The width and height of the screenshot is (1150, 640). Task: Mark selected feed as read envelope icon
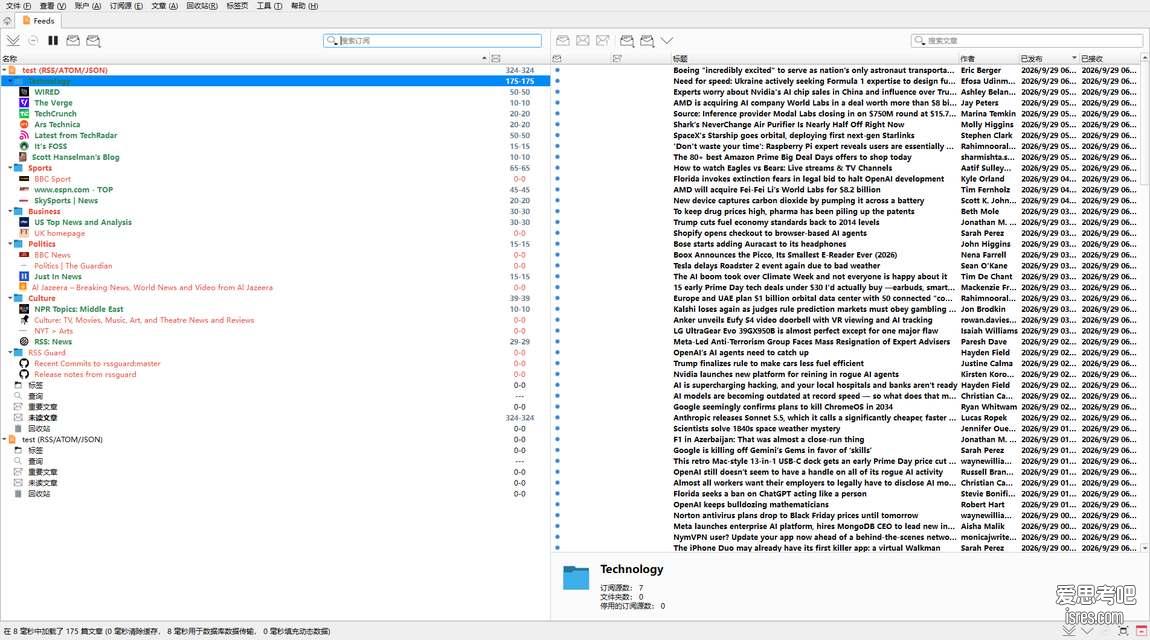[73, 40]
